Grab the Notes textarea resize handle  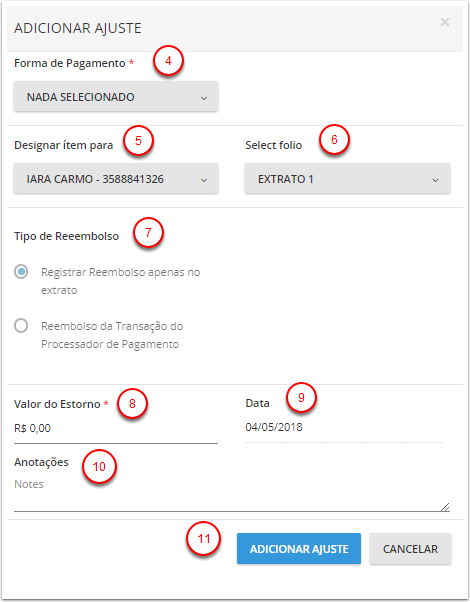(x=445, y=507)
